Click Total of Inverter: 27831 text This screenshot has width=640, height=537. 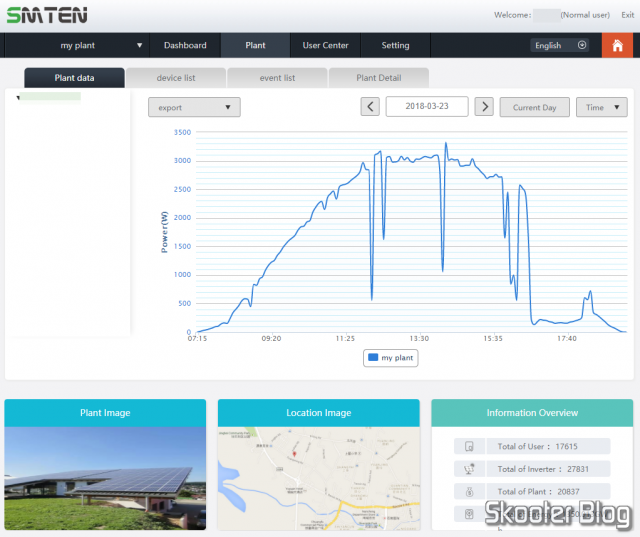click(x=543, y=469)
